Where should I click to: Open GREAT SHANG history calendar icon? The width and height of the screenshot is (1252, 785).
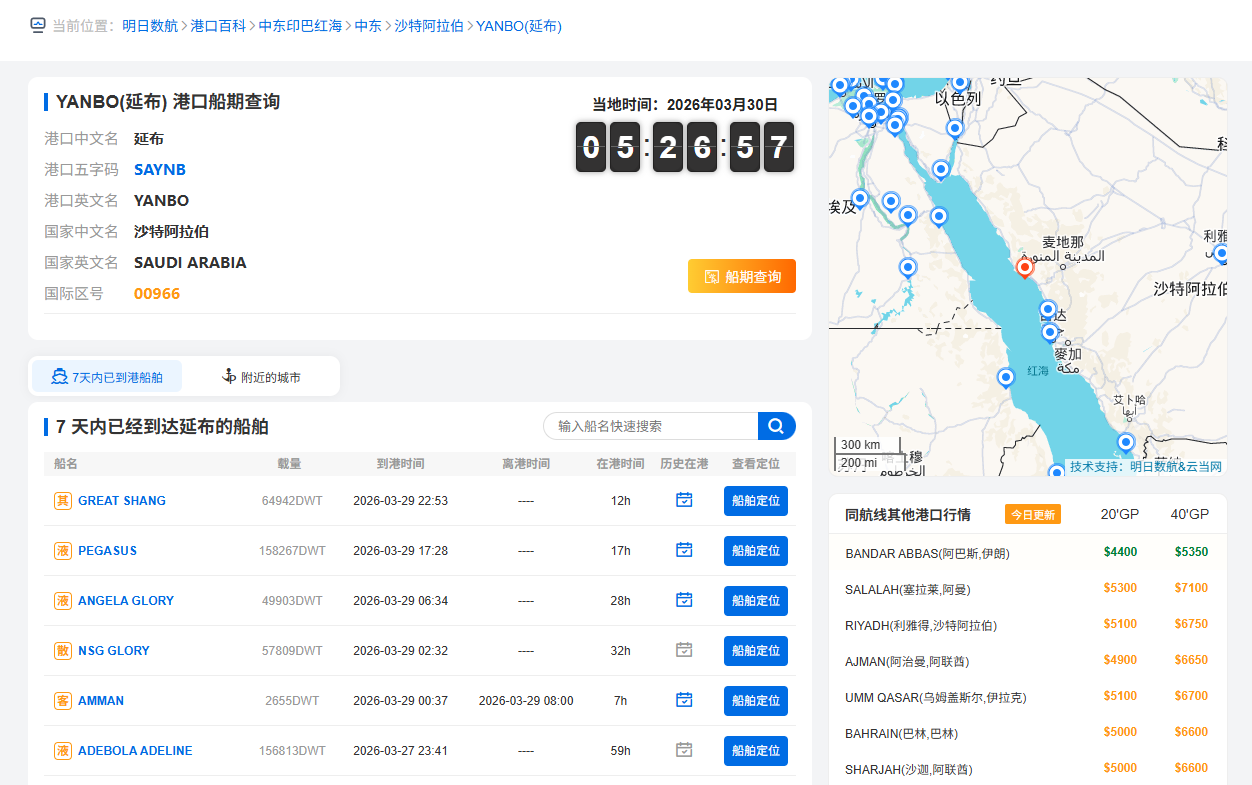684,500
